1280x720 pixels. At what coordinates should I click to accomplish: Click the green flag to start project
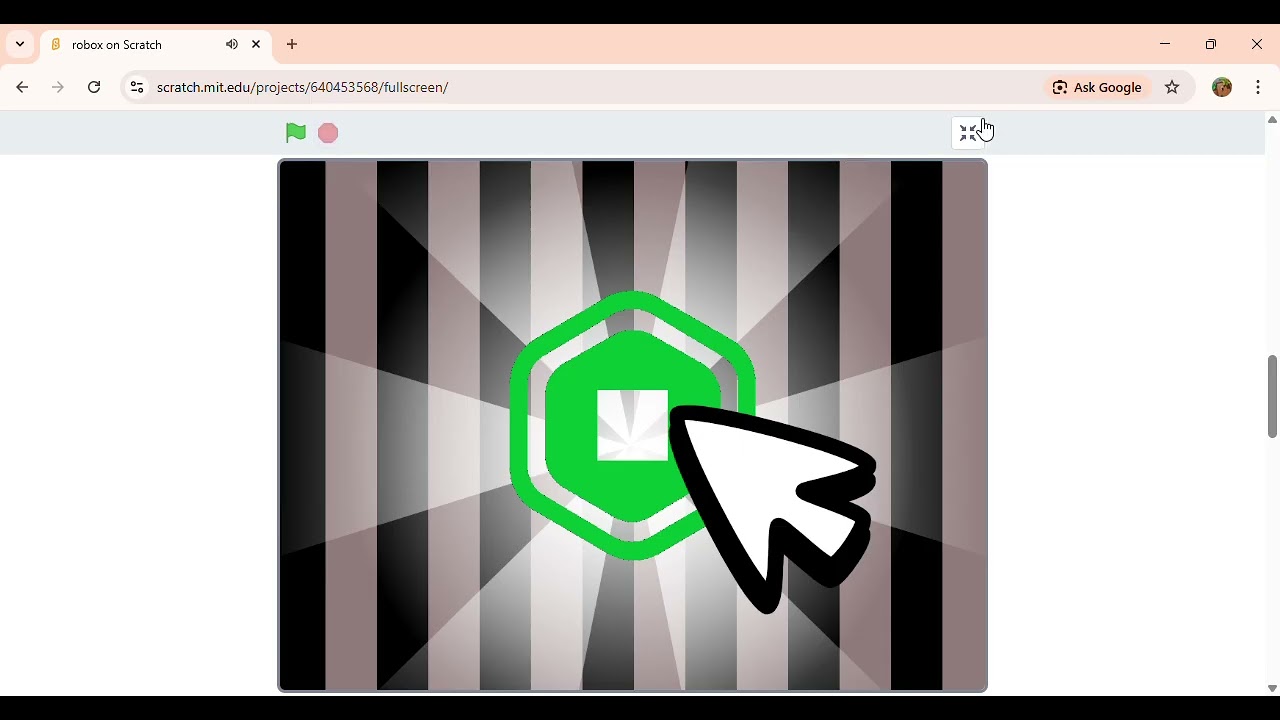click(x=295, y=133)
